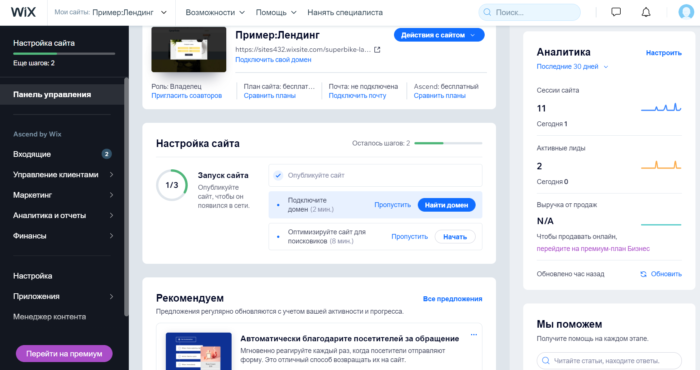
Task: Click the Обновлено час назад text
Action: tap(570, 274)
